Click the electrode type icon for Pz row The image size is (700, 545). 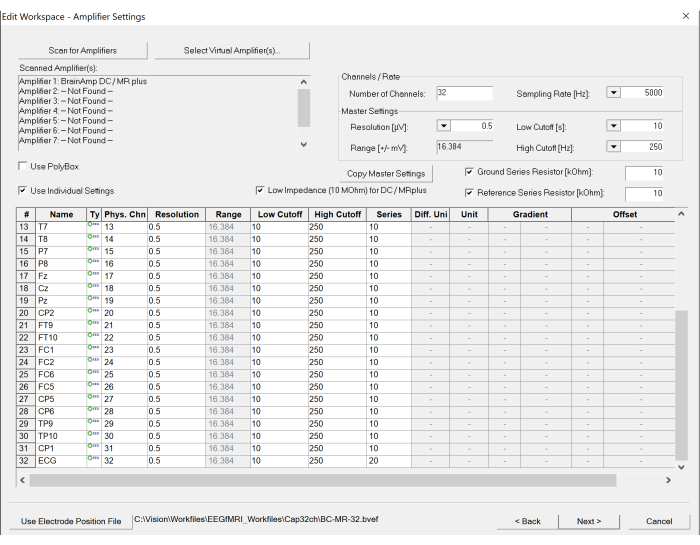[93, 298]
